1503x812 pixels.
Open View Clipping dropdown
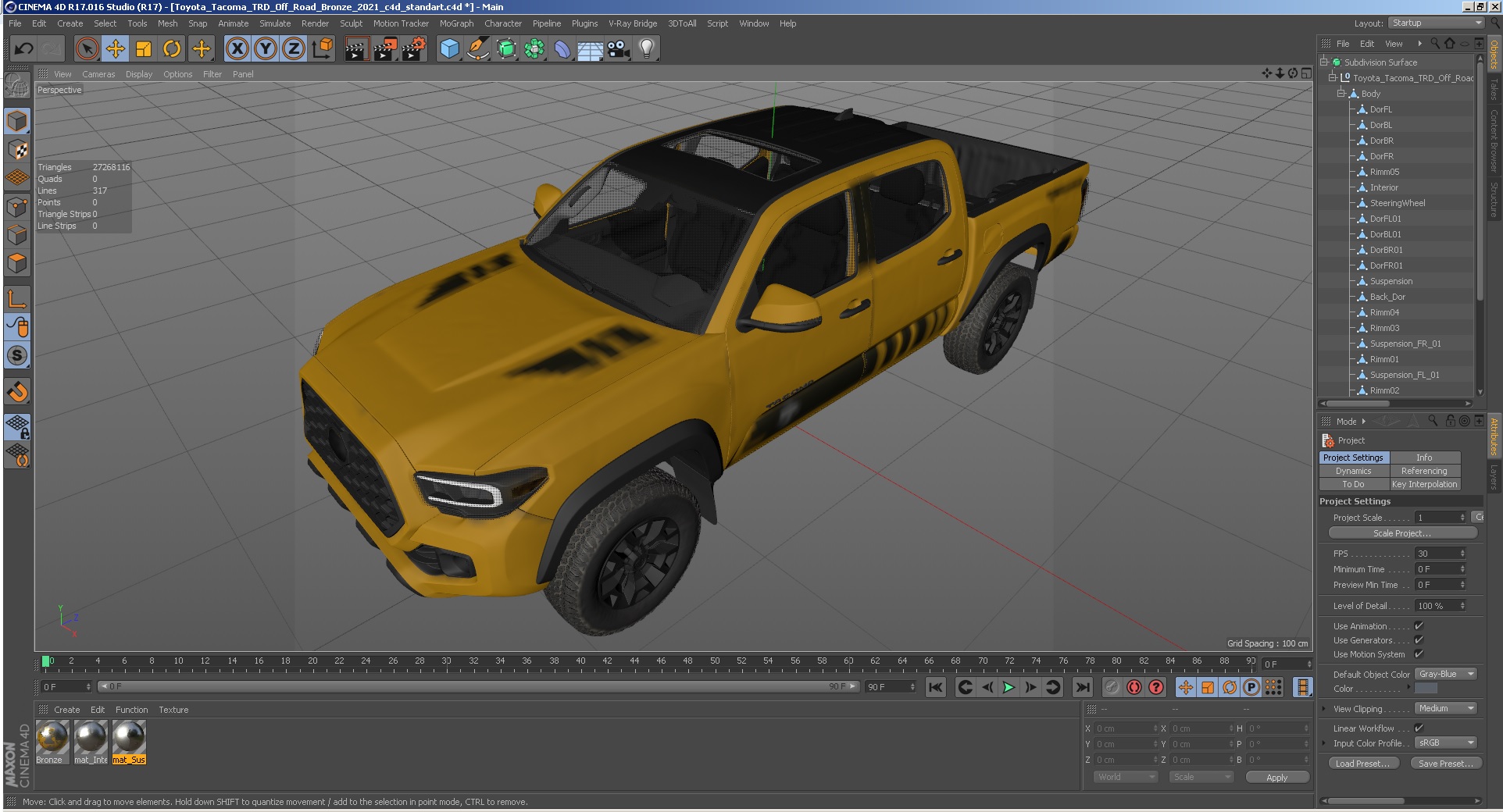coord(1446,708)
